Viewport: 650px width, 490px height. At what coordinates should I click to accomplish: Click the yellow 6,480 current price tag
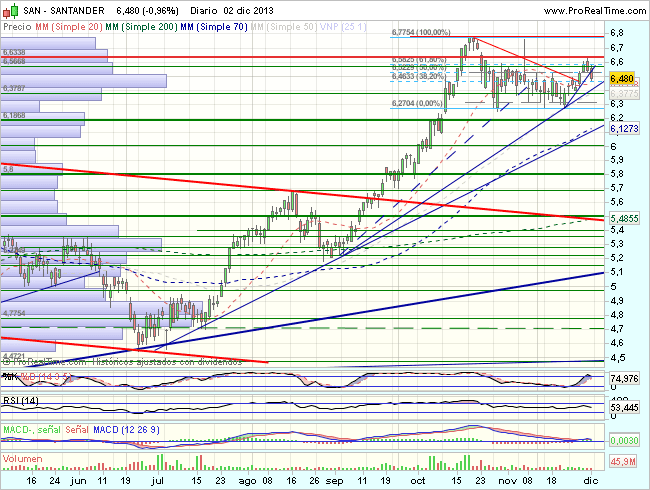pos(622,78)
